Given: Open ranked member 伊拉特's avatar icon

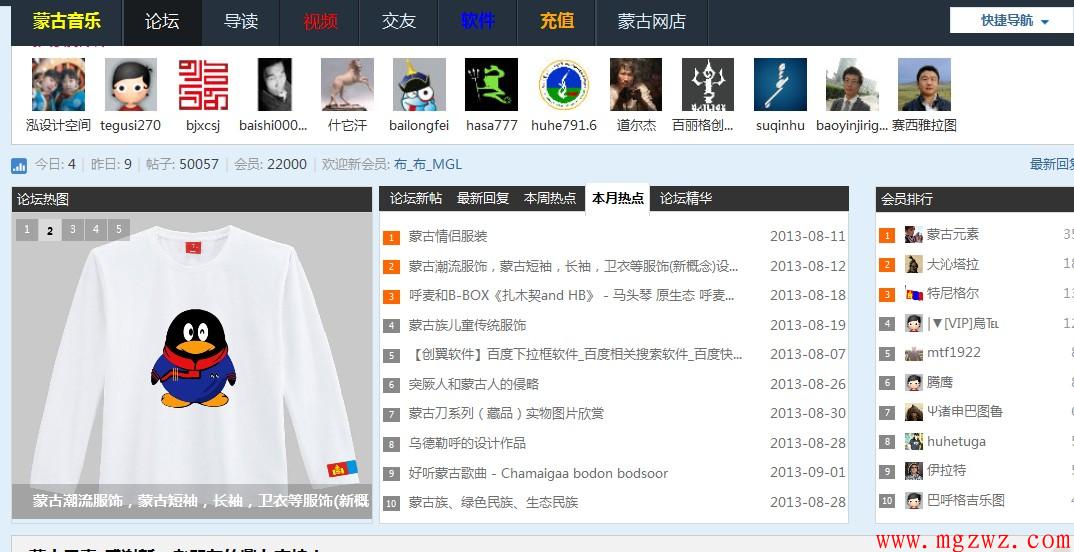Looking at the screenshot, I should coord(913,471).
